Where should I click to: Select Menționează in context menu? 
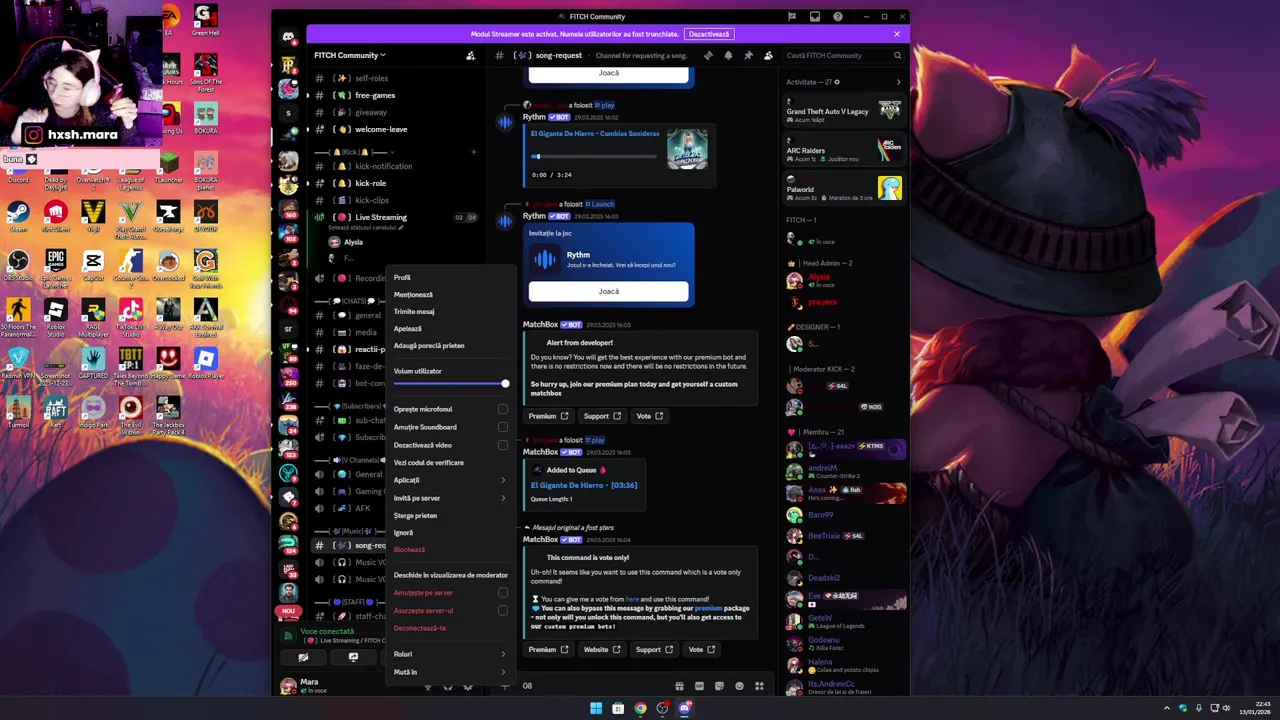[x=450, y=295]
